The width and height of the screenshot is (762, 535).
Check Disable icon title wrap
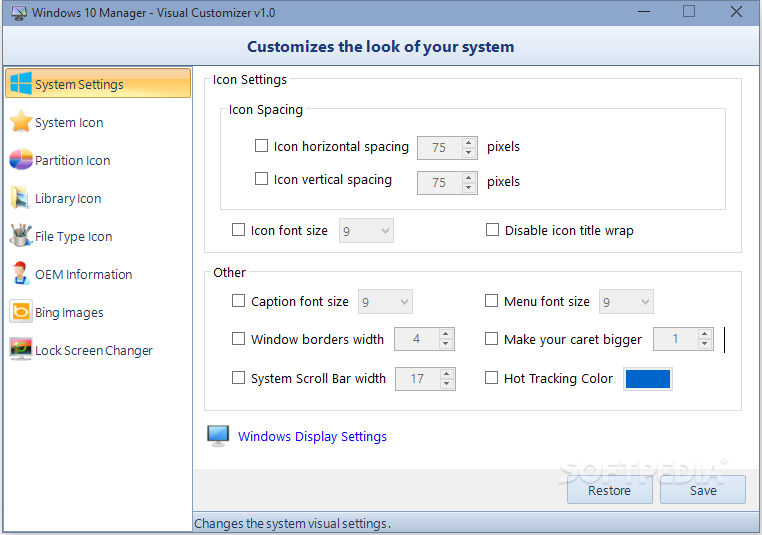(492, 229)
